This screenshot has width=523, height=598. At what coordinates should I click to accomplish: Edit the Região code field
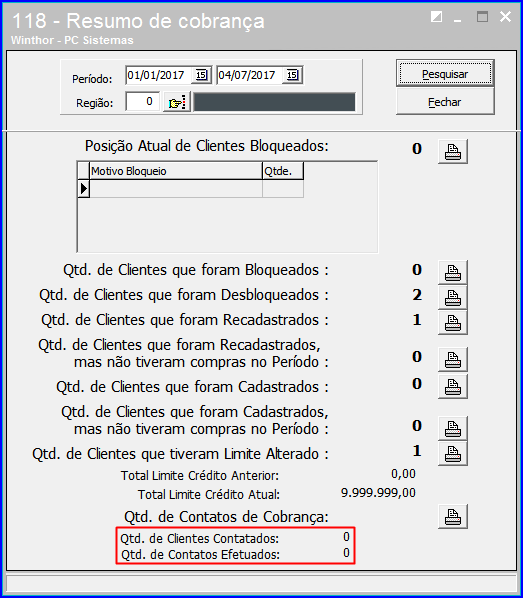coord(143,101)
